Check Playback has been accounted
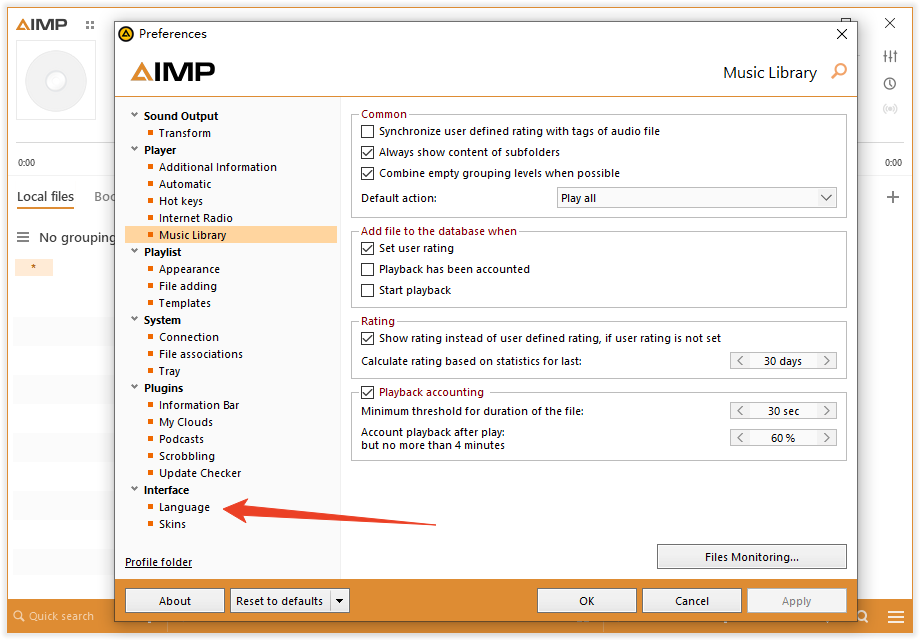 tap(367, 270)
